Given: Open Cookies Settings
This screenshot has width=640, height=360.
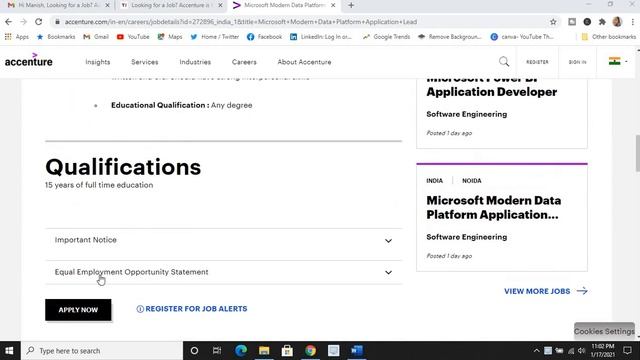Looking at the screenshot, I should pyautogui.click(x=604, y=331).
